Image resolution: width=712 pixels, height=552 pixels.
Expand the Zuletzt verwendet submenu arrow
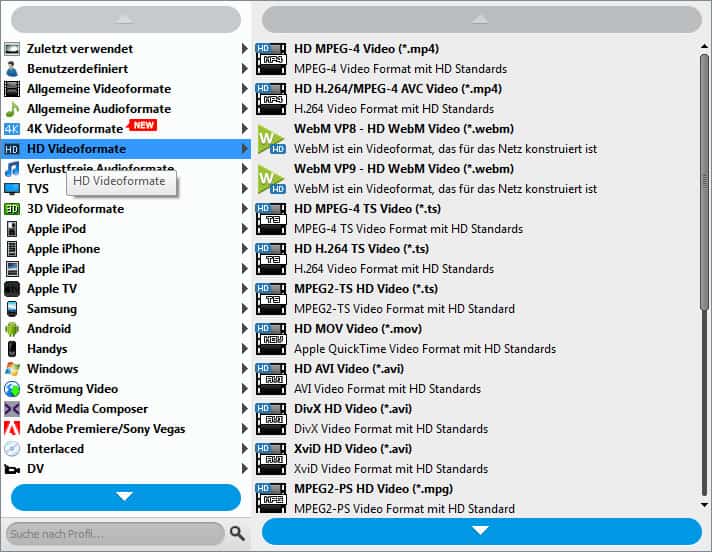[x=245, y=49]
